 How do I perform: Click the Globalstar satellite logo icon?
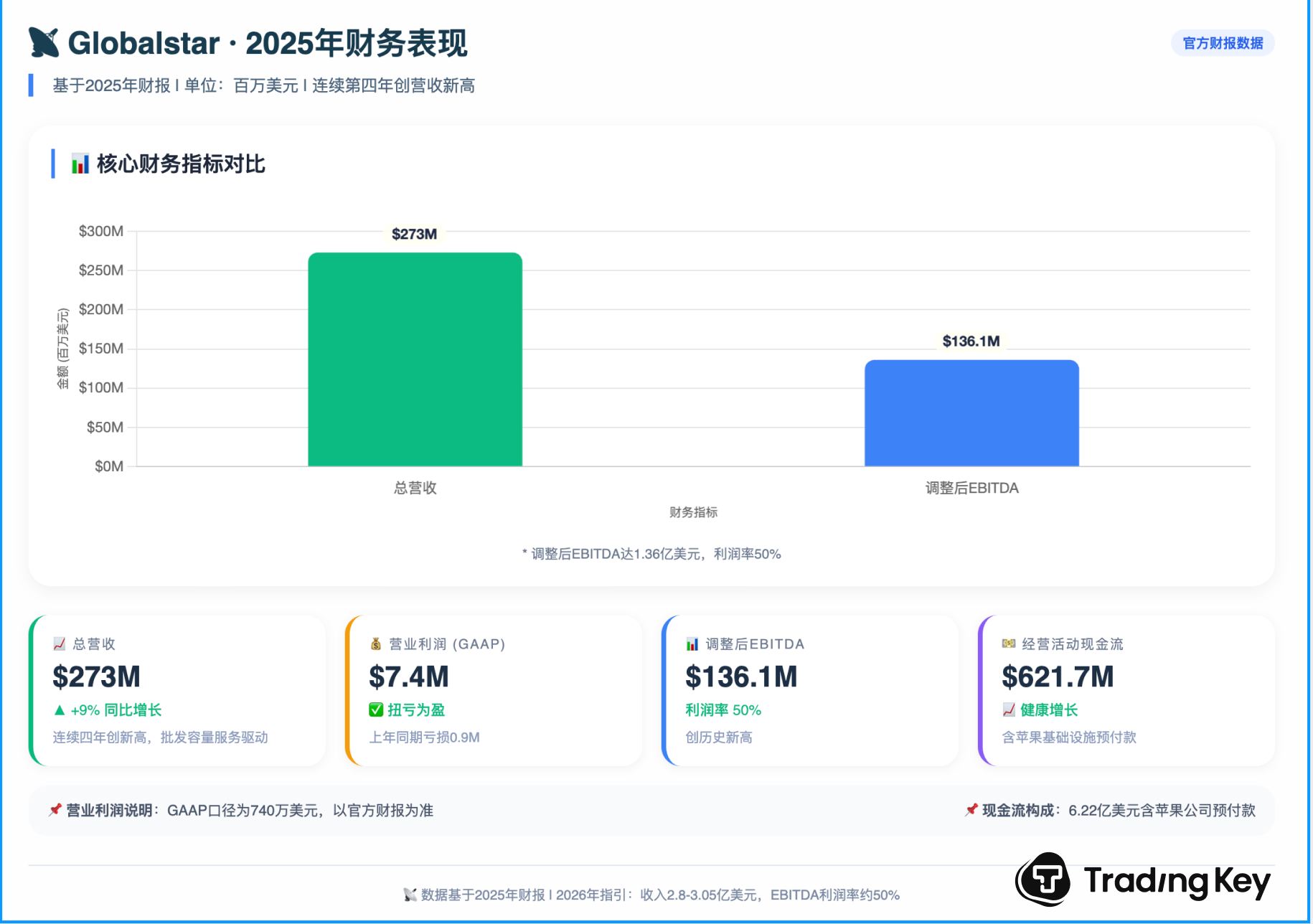point(44,42)
